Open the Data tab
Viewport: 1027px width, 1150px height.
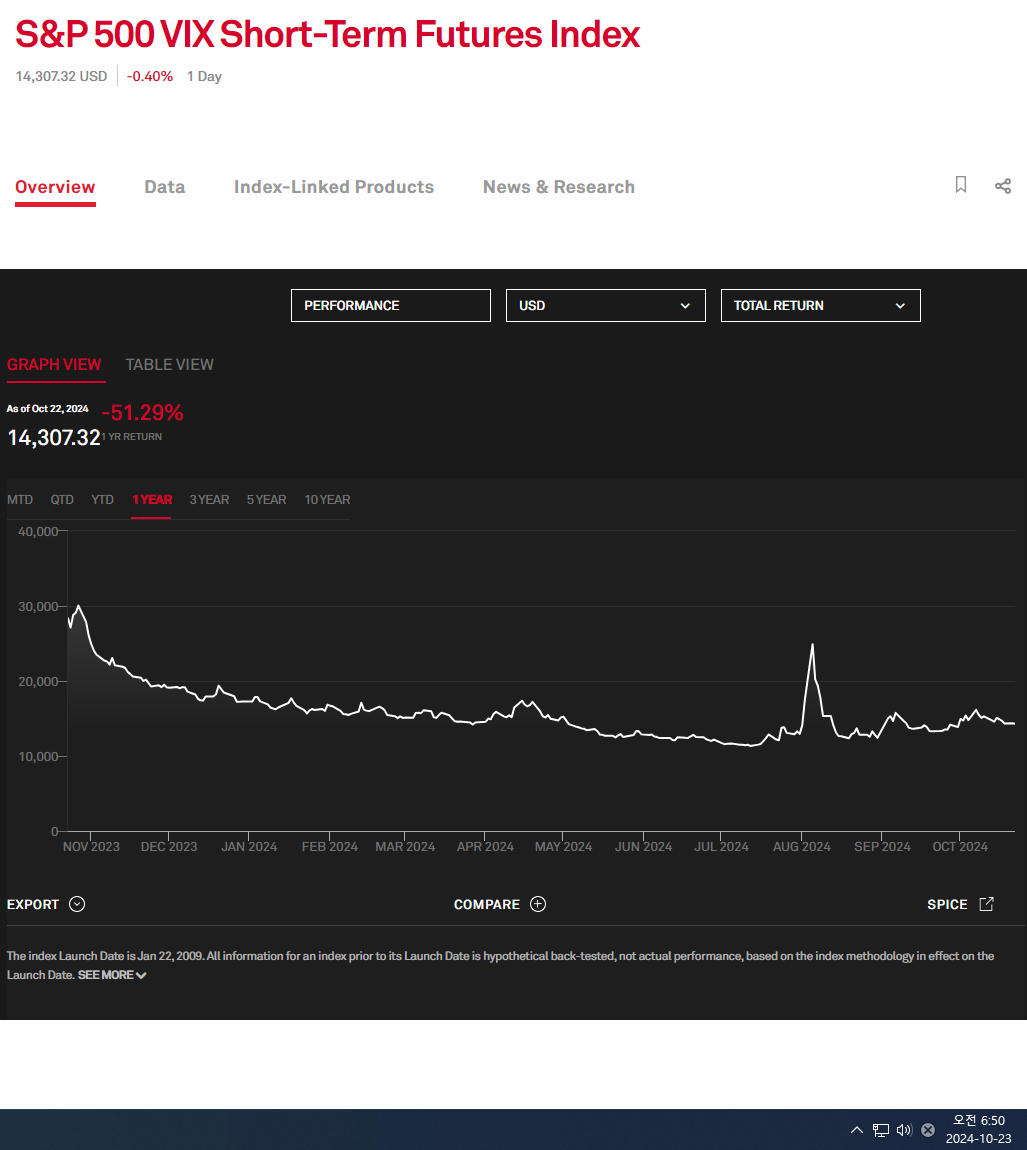(x=164, y=187)
